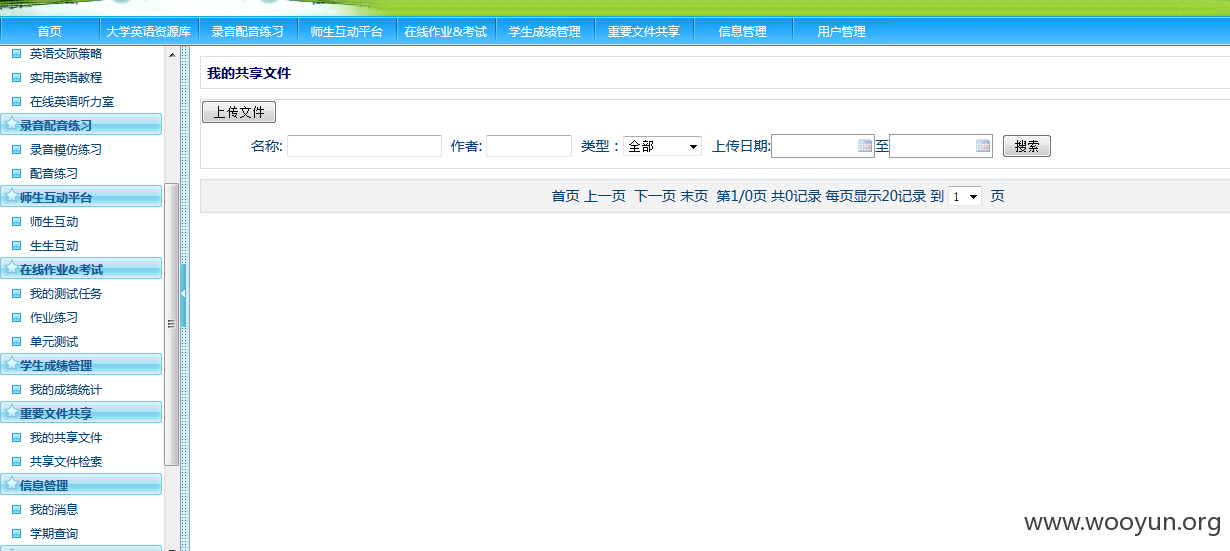Open the page number dropdown
This screenshot has width=1230, height=551.
point(965,197)
